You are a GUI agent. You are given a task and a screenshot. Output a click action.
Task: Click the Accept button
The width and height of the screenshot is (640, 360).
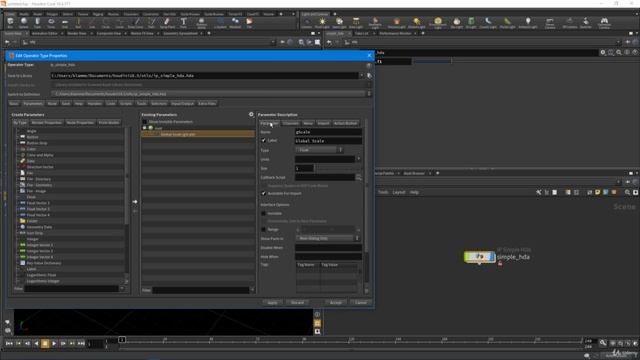tap(336, 303)
